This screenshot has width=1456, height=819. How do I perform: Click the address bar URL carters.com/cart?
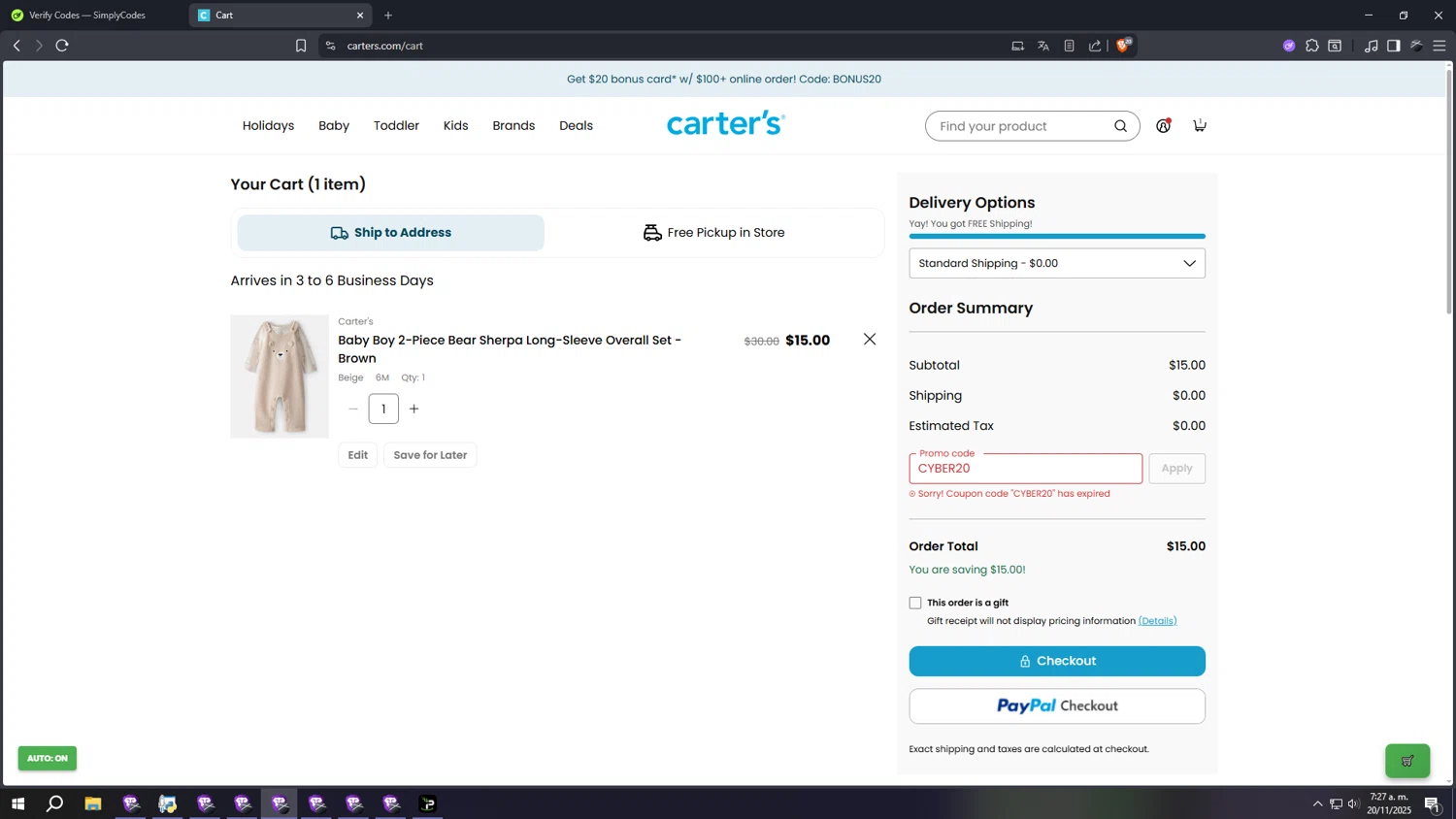pos(385,46)
